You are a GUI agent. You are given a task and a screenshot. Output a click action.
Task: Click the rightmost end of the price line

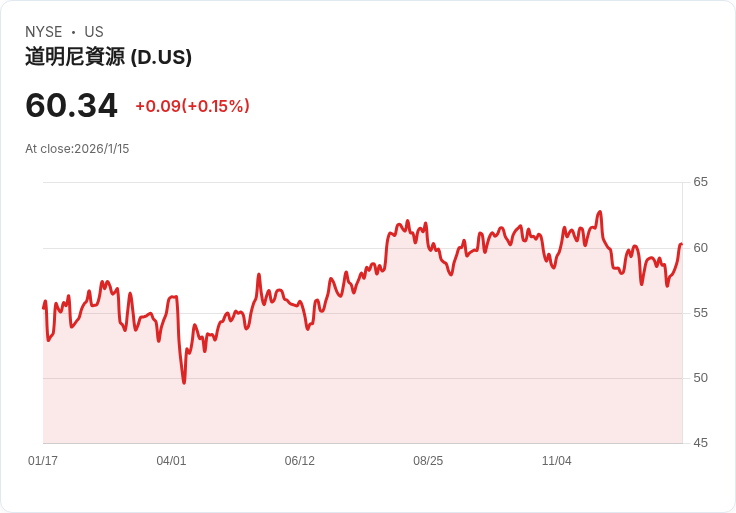pos(681,244)
